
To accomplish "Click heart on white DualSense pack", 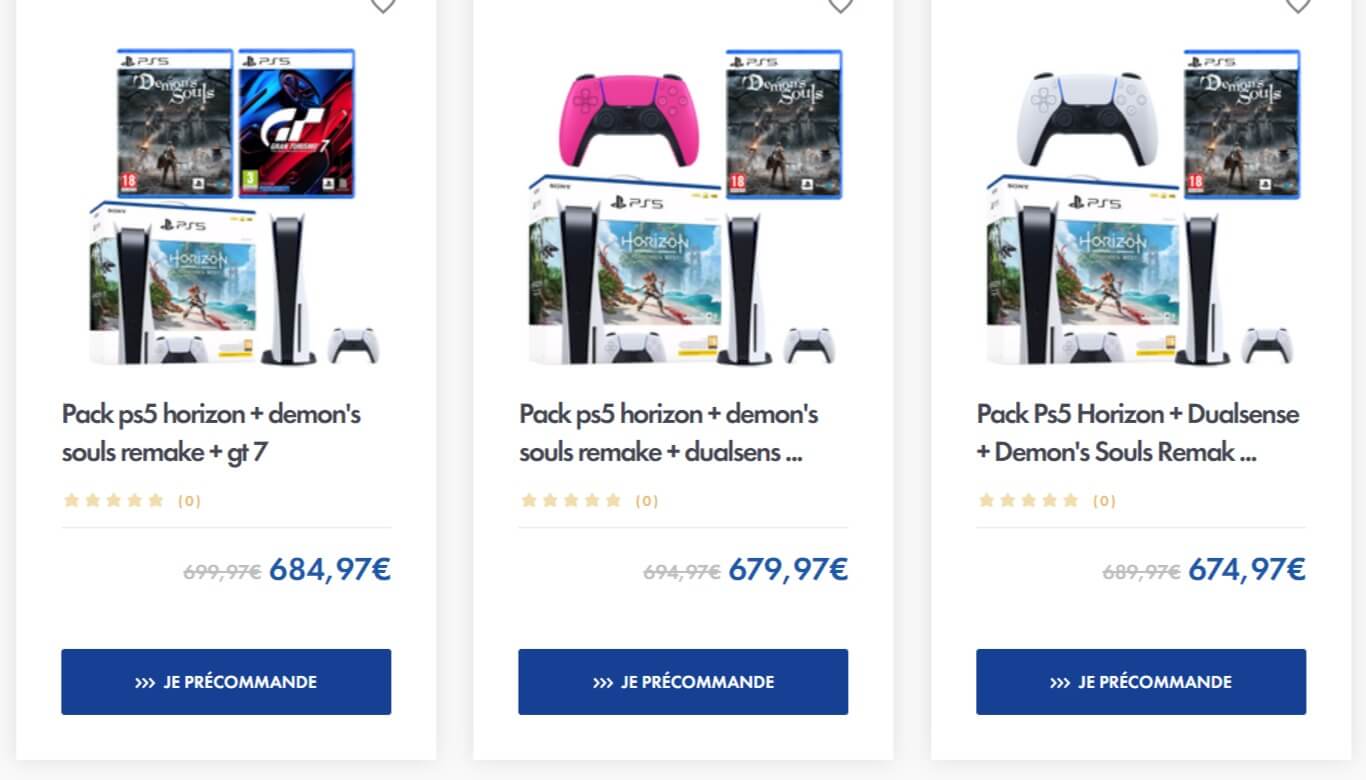I will 1297,5.
